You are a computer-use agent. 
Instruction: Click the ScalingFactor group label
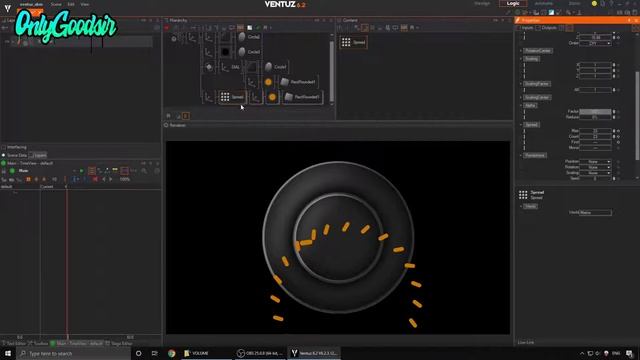click(537, 84)
